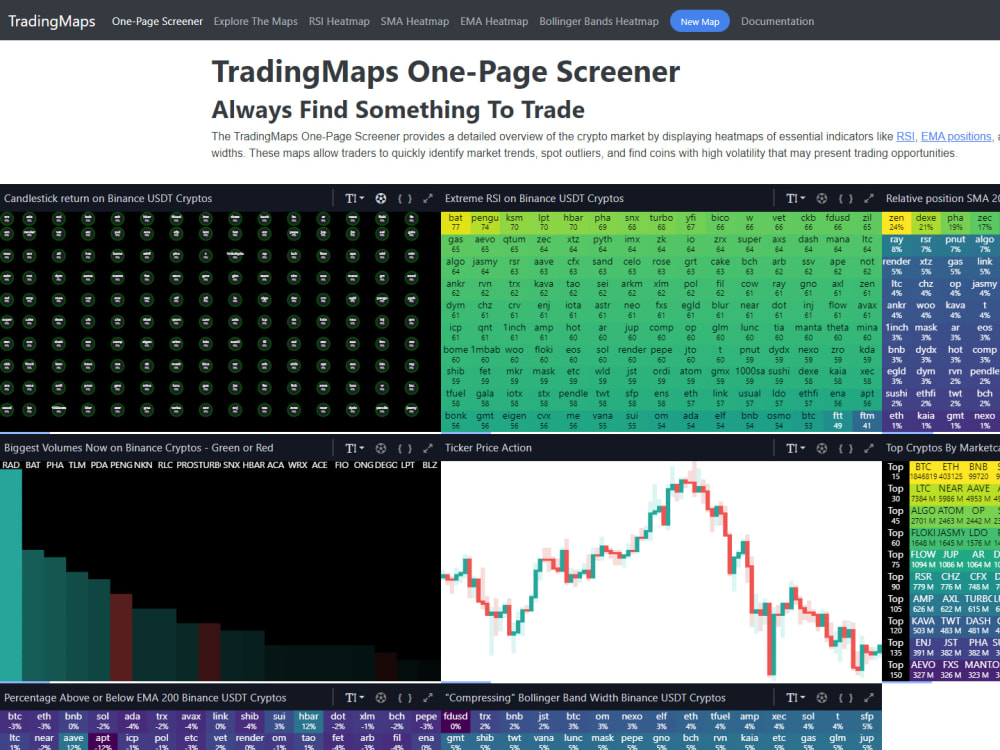The image size is (1000, 750).
Task: Click the aave 12% cell in EMA 200 panel
Action: [73, 742]
